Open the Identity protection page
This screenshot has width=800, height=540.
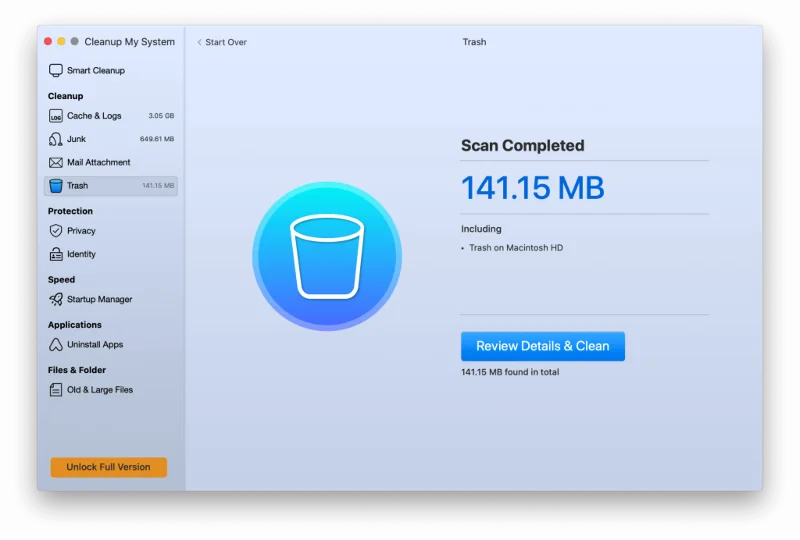click(x=111, y=254)
